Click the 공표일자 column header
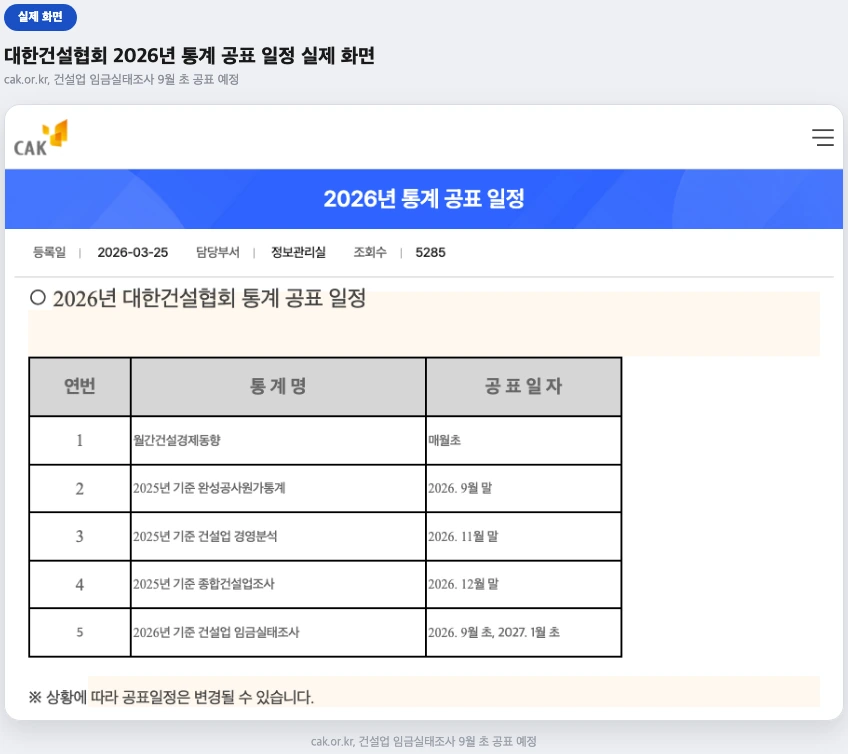This screenshot has width=848, height=754. pos(524,386)
